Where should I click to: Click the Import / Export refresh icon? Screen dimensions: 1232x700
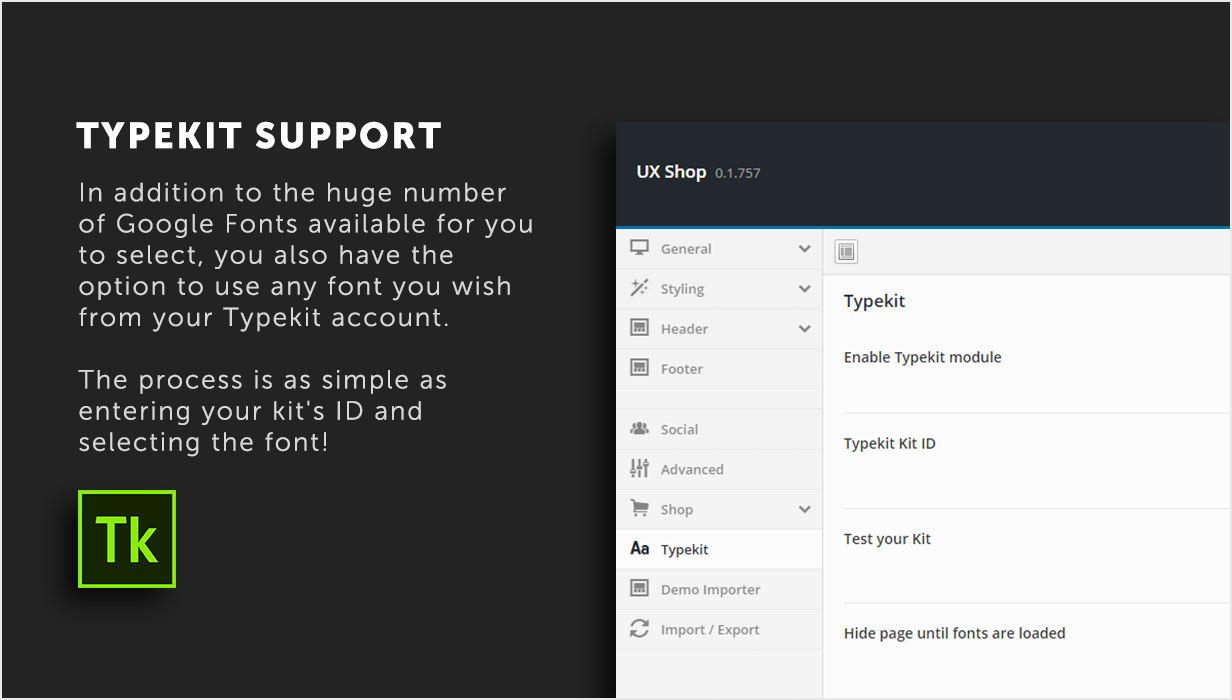tap(639, 629)
